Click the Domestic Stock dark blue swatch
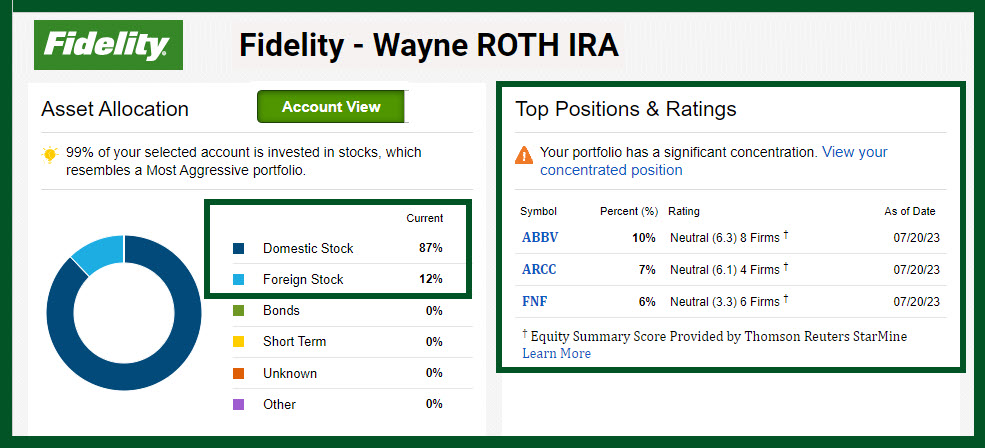This screenshot has height=448, width=985. [238, 248]
